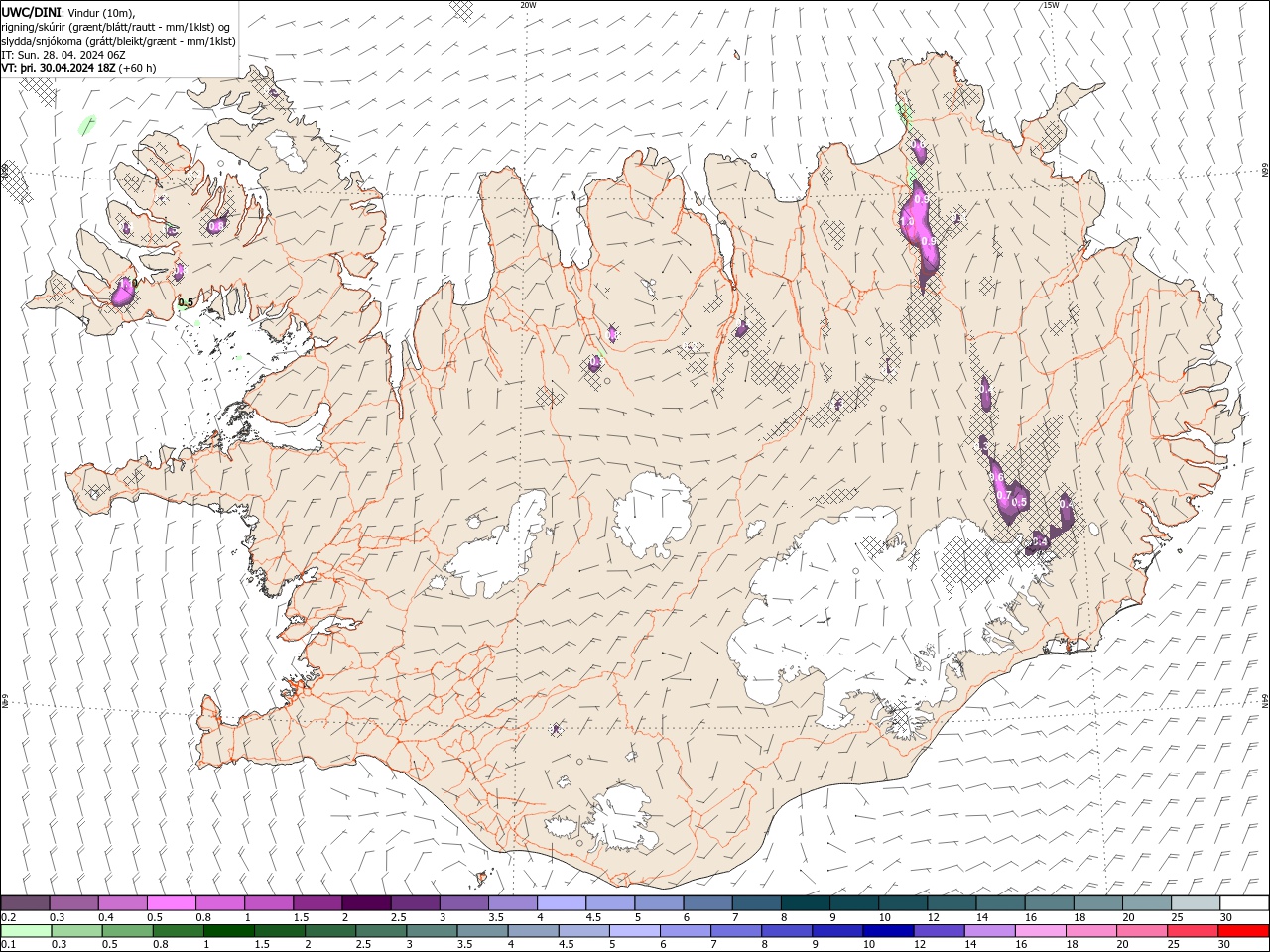Image resolution: width=1270 pixels, height=952 pixels.
Task: Select the upper legend swatch between 14 and 16
Action: [999, 903]
